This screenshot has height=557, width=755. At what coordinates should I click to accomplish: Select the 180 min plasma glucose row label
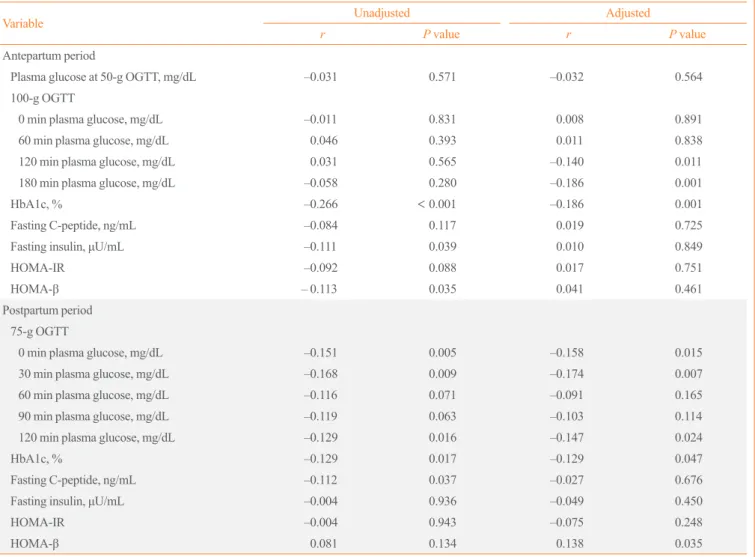coord(97,183)
